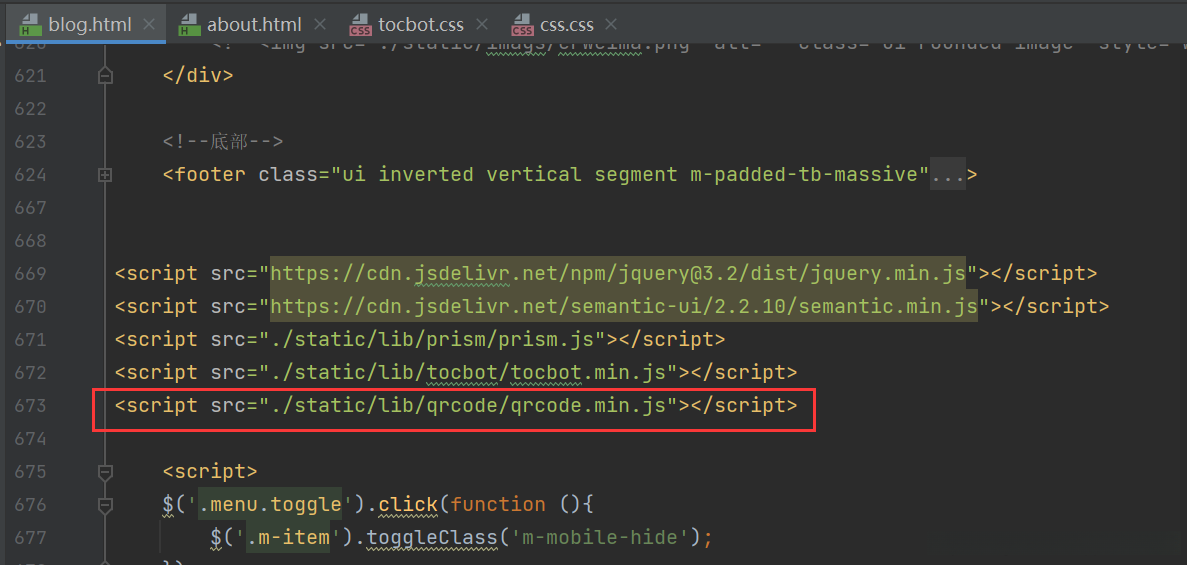The width and height of the screenshot is (1187, 565).
Task: Click the about.html HTML file icon
Action: pyautogui.click(x=188, y=25)
